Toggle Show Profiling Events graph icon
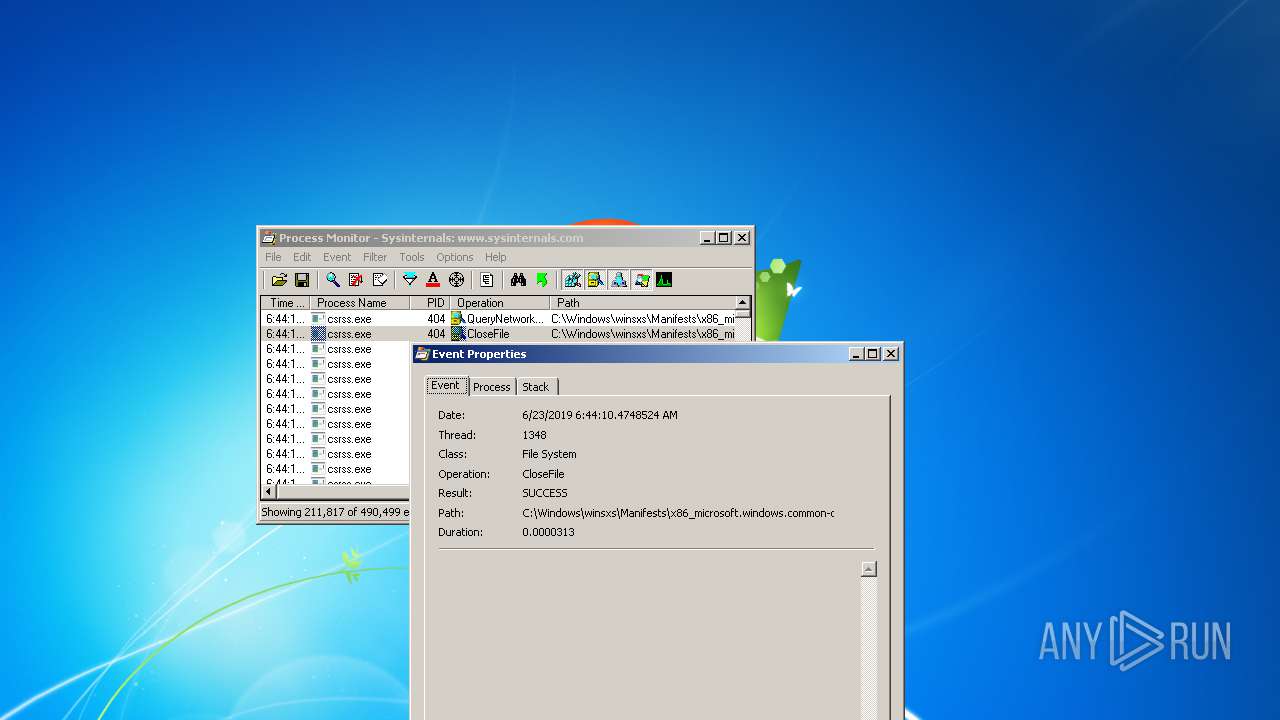This screenshot has height=720, width=1280. [x=664, y=280]
